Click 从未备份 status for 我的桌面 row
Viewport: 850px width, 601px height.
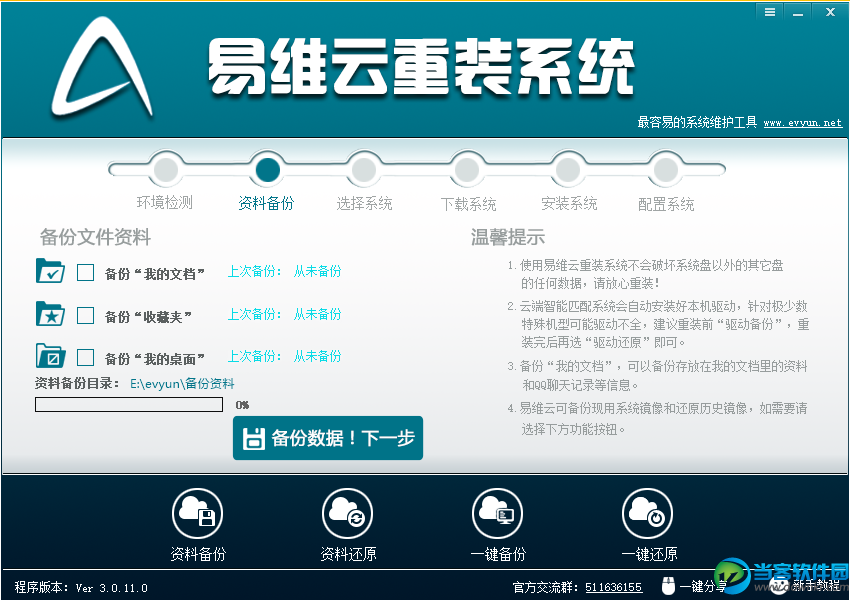coord(318,356)
